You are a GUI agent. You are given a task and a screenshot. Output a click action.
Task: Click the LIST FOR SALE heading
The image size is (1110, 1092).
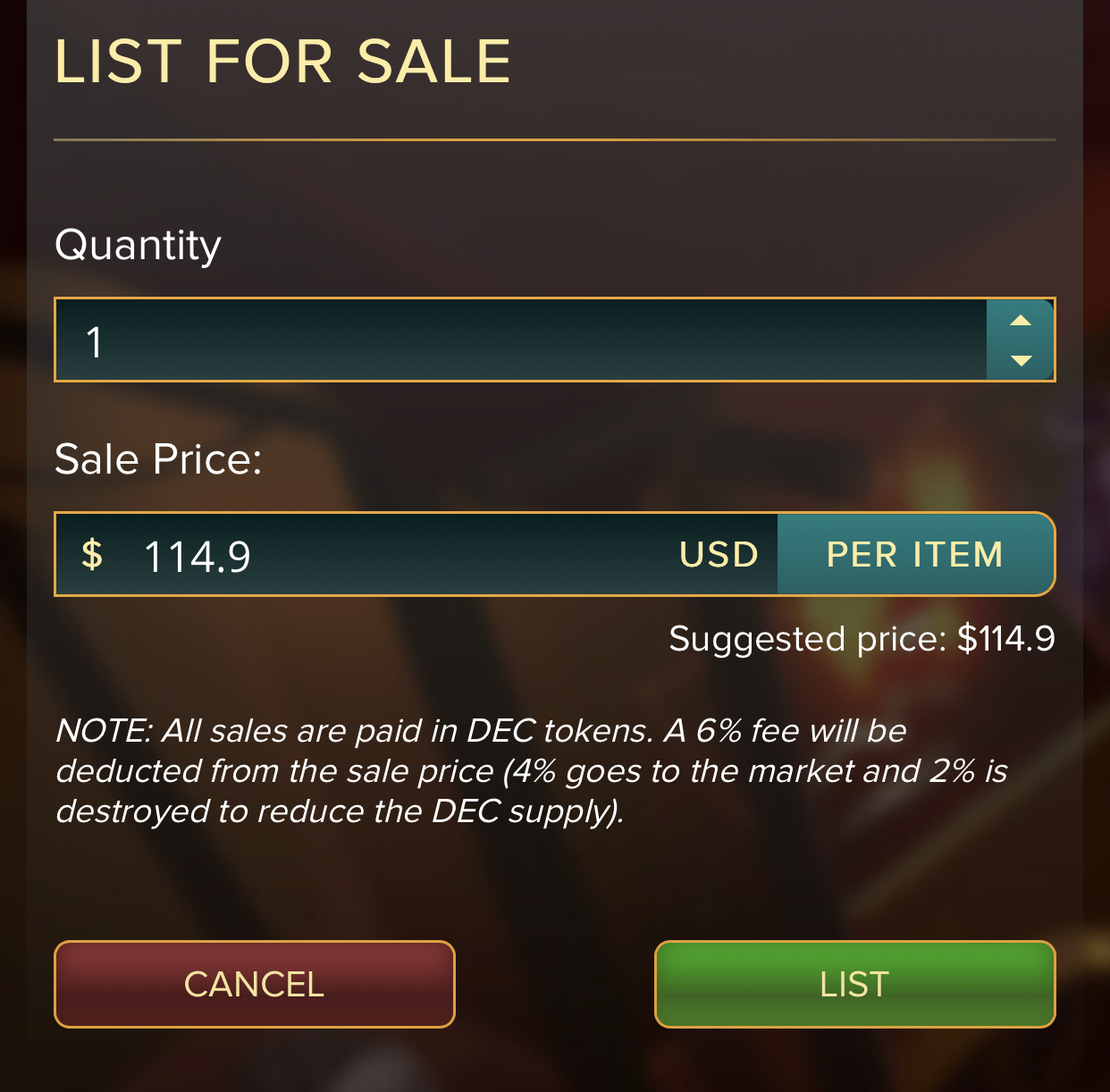click(x=282, y=62)
